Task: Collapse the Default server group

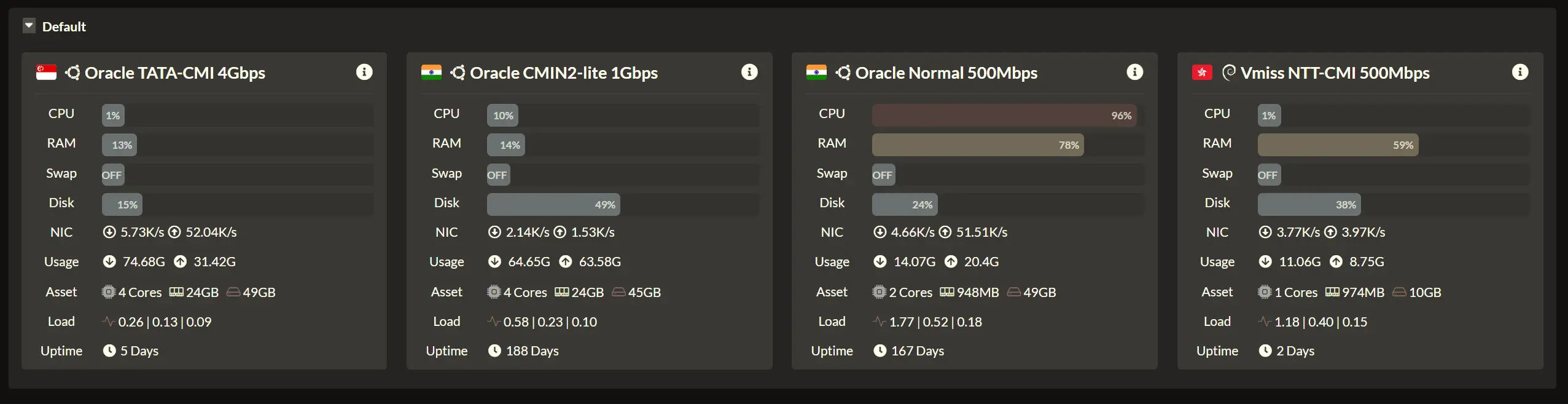Action: tap(29, 26)
